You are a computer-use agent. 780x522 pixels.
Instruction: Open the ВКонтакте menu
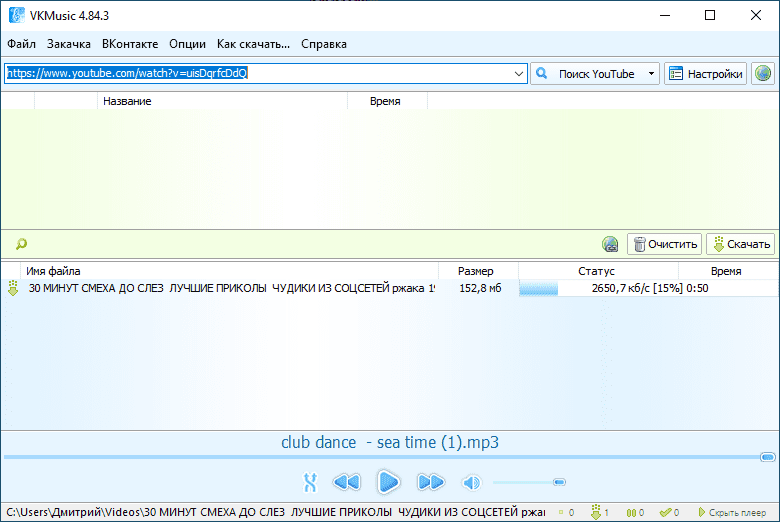(130, 44)
